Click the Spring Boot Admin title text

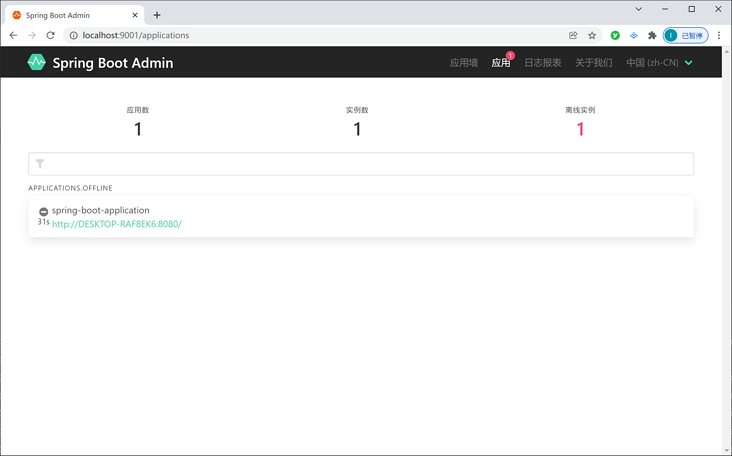(113, 63)
